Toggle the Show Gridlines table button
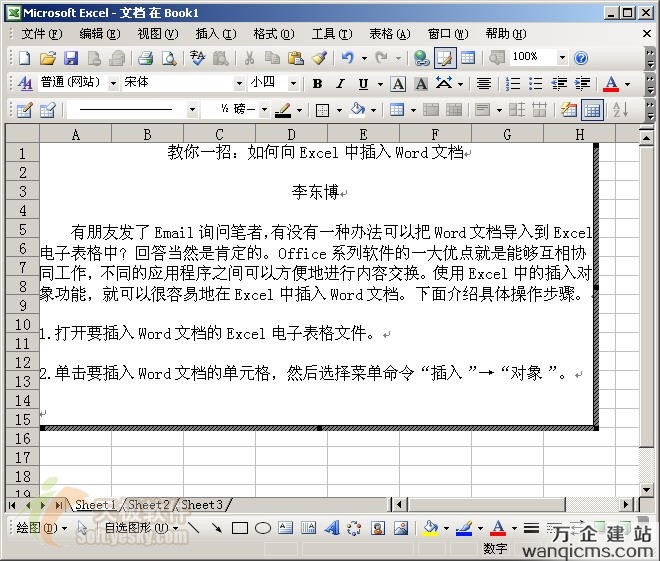Screen dimensions: 660x561 (x=592, y=110)
